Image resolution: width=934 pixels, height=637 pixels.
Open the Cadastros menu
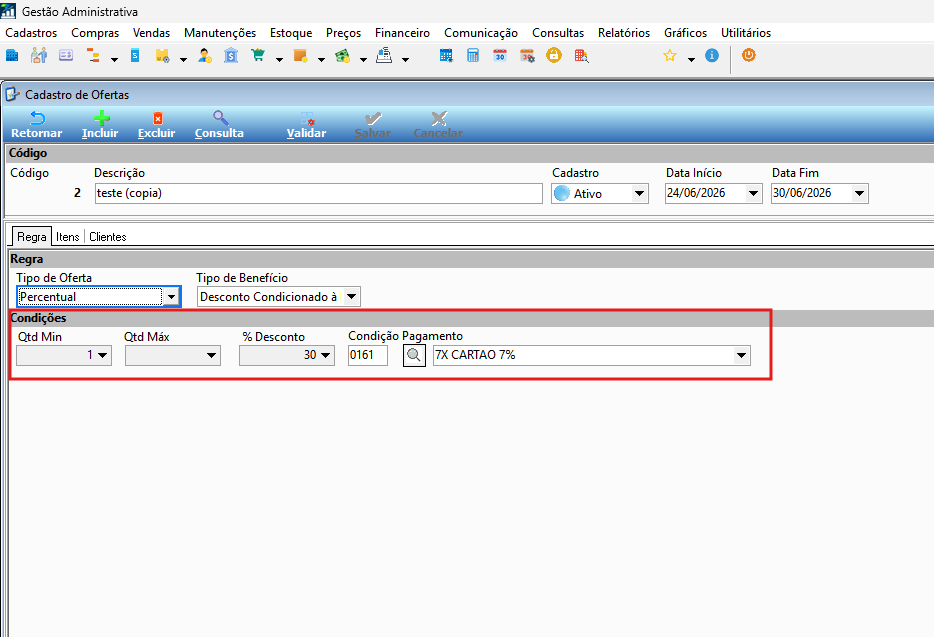32,33
